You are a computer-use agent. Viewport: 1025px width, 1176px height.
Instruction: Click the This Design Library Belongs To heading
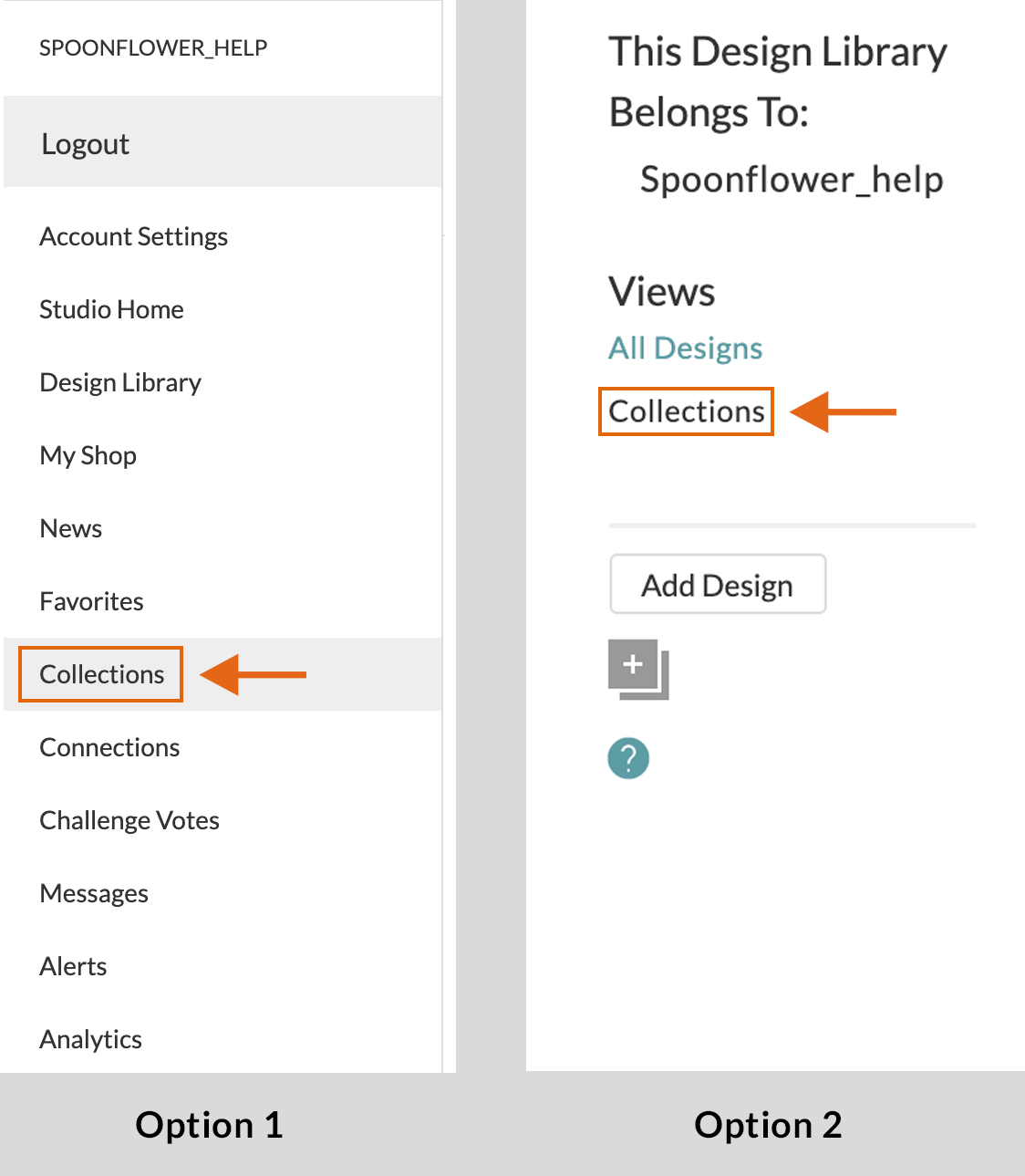click(778, 82)
